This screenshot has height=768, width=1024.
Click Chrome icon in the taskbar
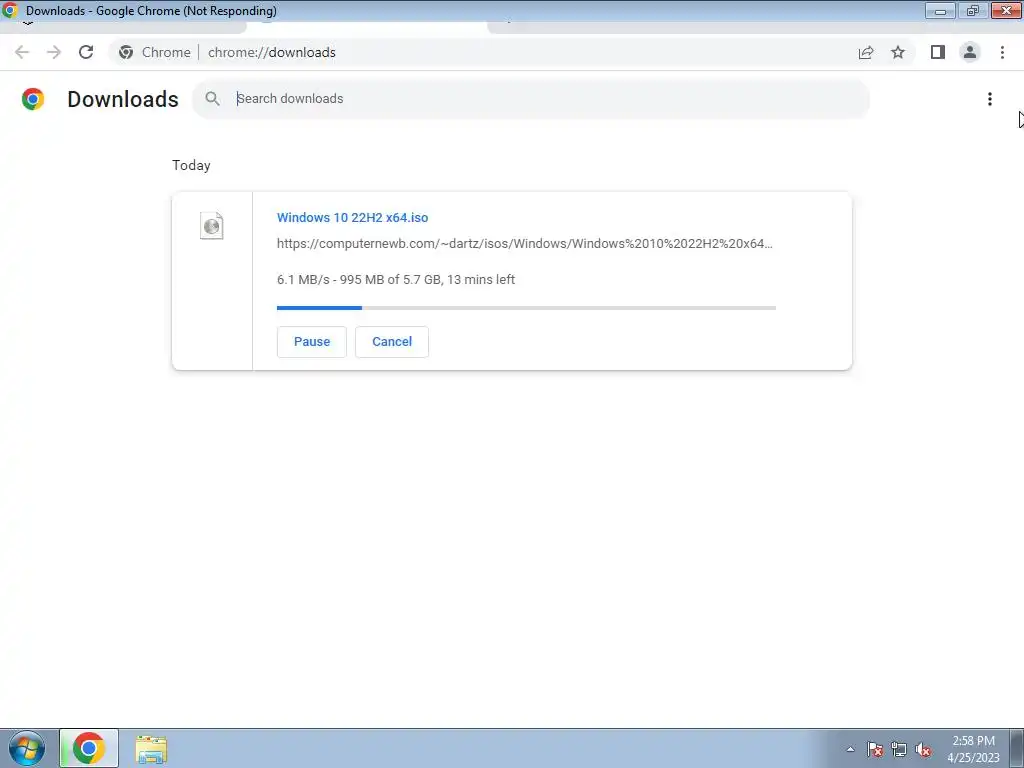[89, 748]
